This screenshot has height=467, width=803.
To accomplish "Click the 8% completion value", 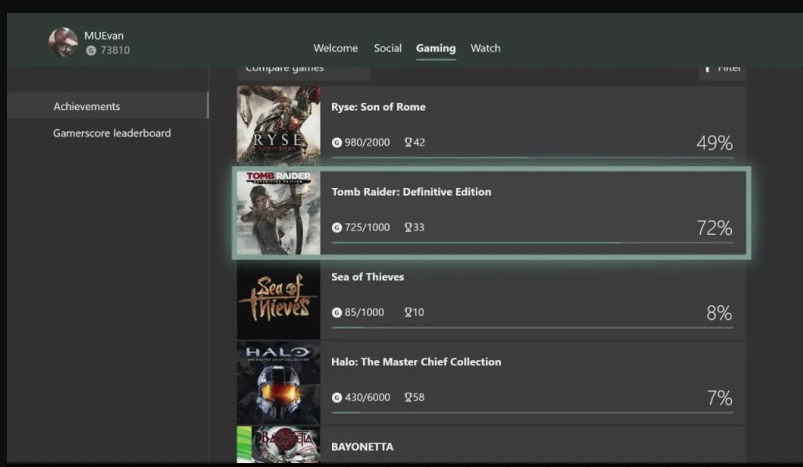I will (x=719, y=313).
